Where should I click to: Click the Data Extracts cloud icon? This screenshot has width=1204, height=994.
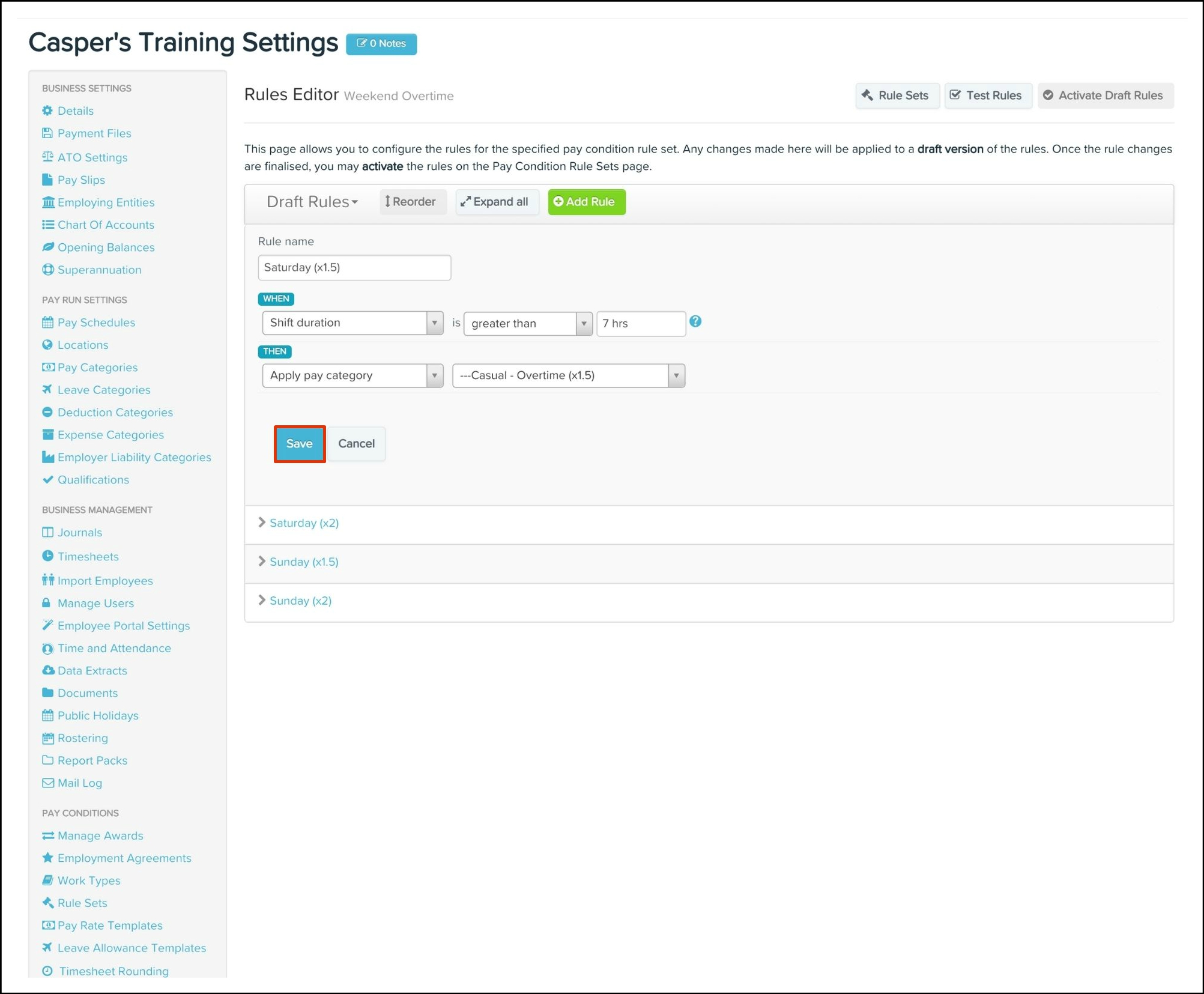click(47, 670)
